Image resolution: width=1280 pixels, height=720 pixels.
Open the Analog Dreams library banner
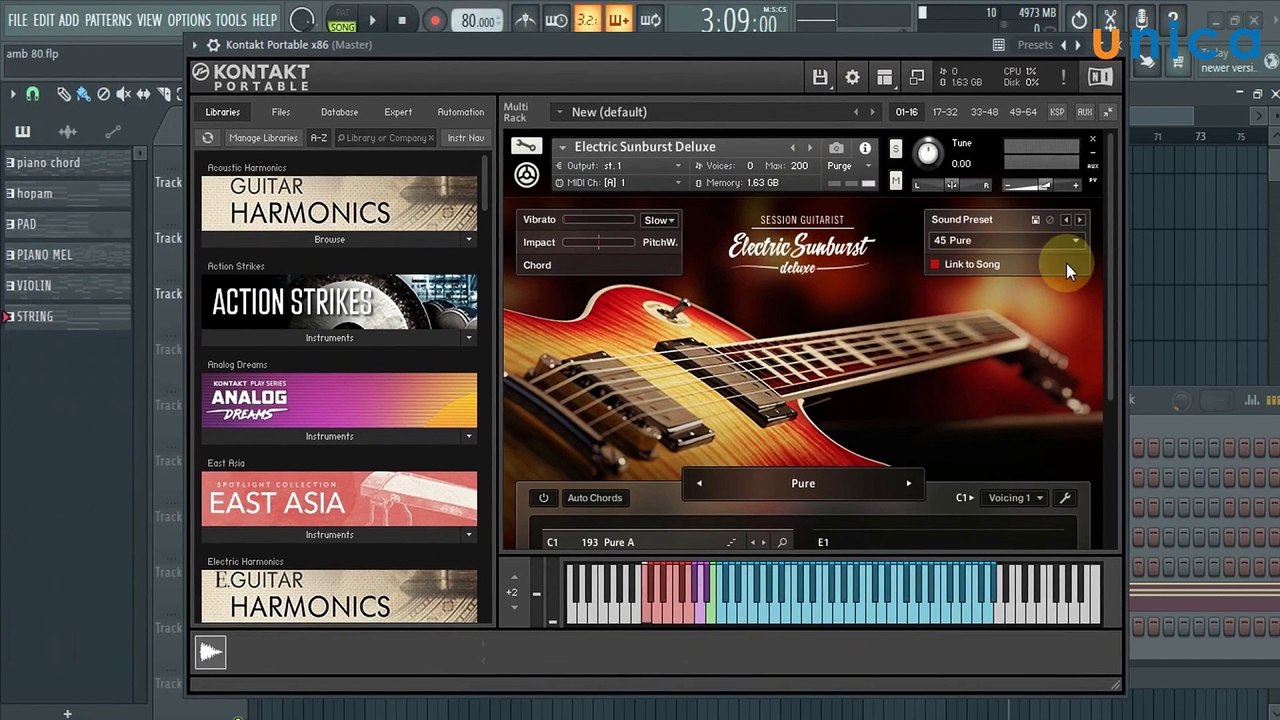[339, 400]
